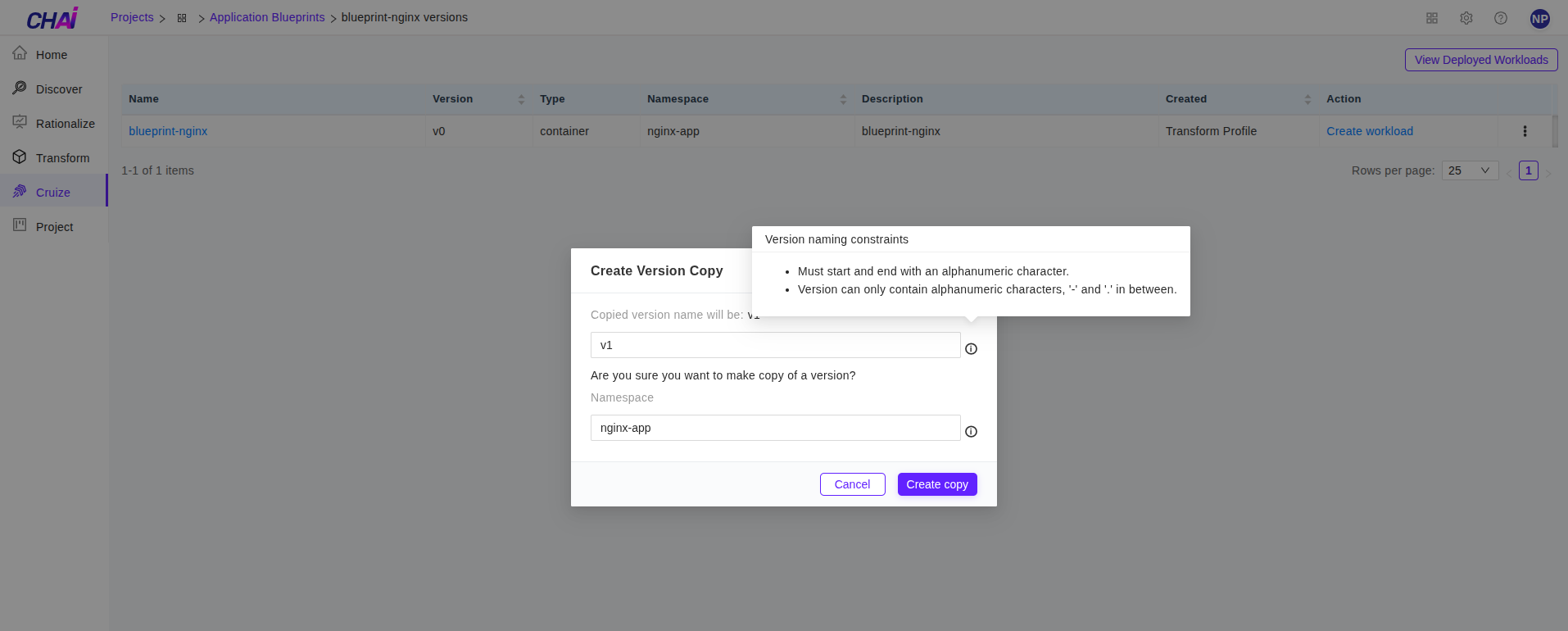Open the settings gear icon

(1466, 18)
